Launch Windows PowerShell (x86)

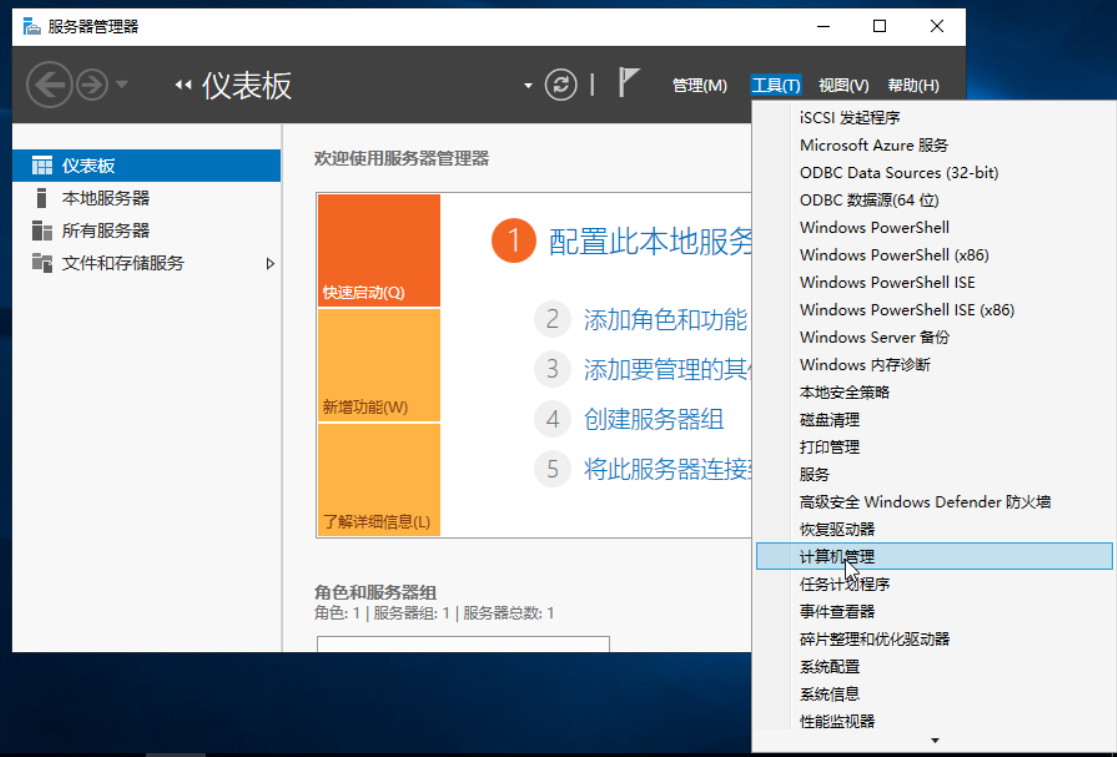(934, 255)
